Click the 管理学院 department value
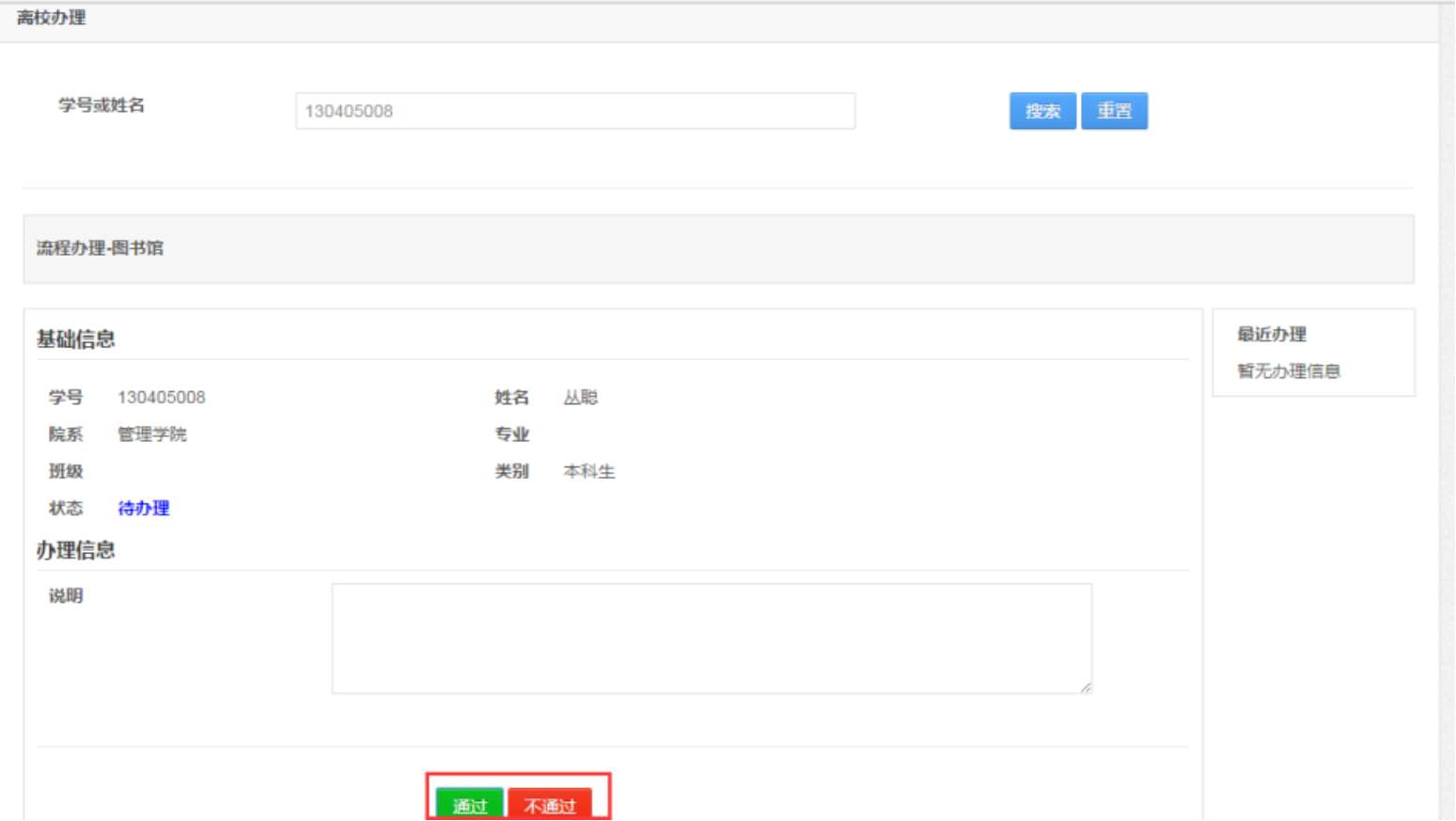1456x821 pixels. [151, 434]
